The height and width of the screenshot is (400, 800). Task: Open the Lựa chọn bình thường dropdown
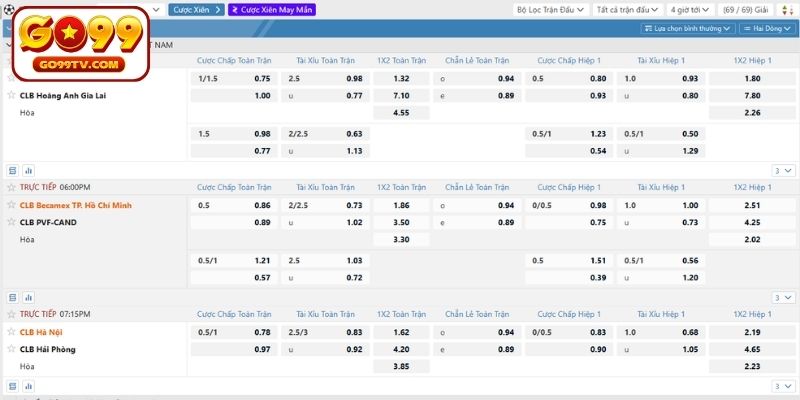(686, 29)
